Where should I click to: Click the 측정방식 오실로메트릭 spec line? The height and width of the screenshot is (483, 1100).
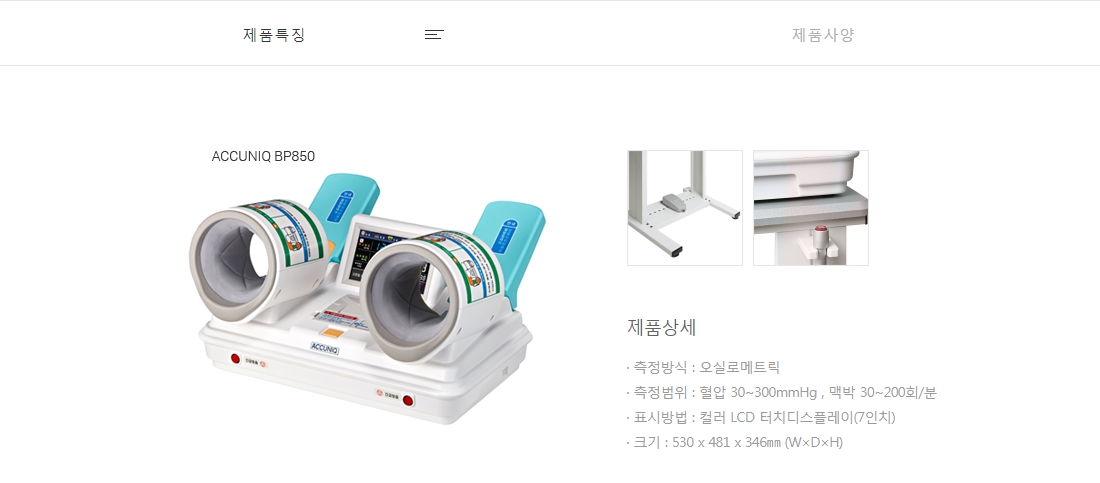[703, 367]
